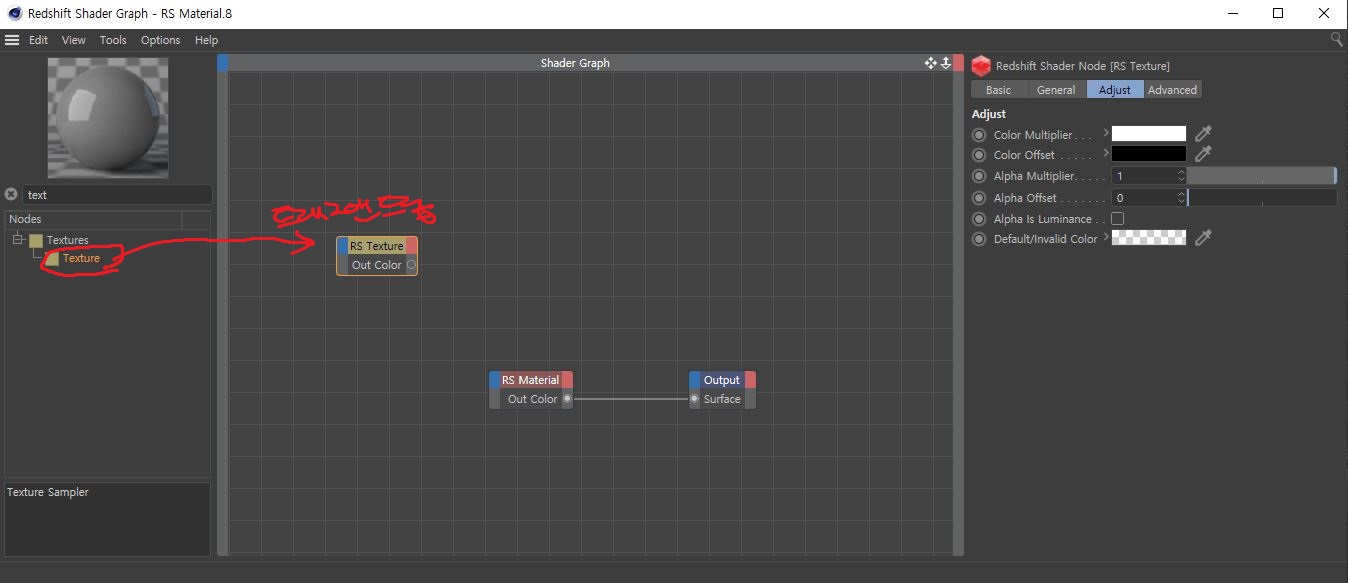The image size is (1348, 583).
Task: Toggle the Color Multiplier animation dot
Action: coord(979,135)
